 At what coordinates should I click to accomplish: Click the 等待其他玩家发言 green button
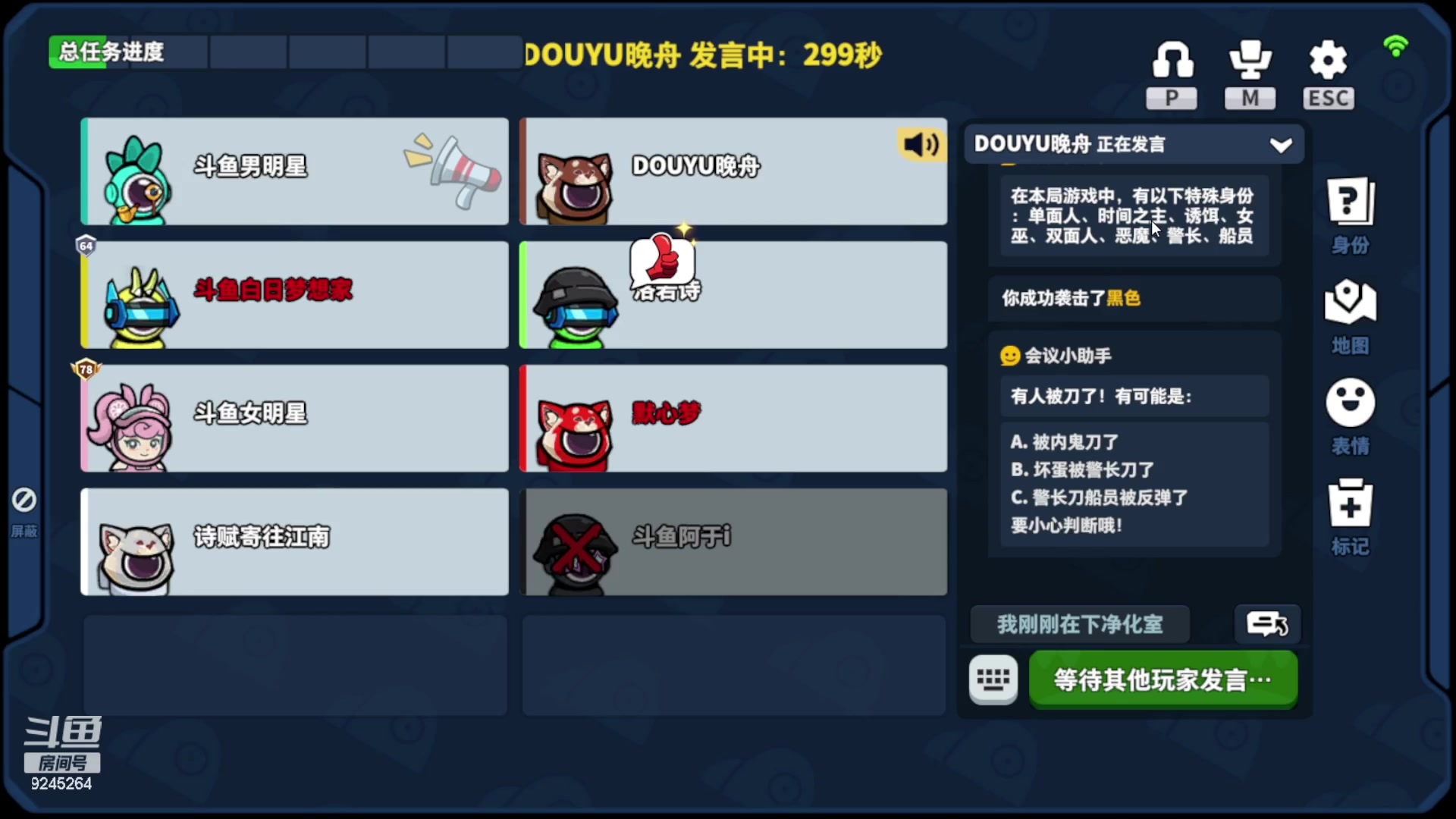tap(1163, 679)
